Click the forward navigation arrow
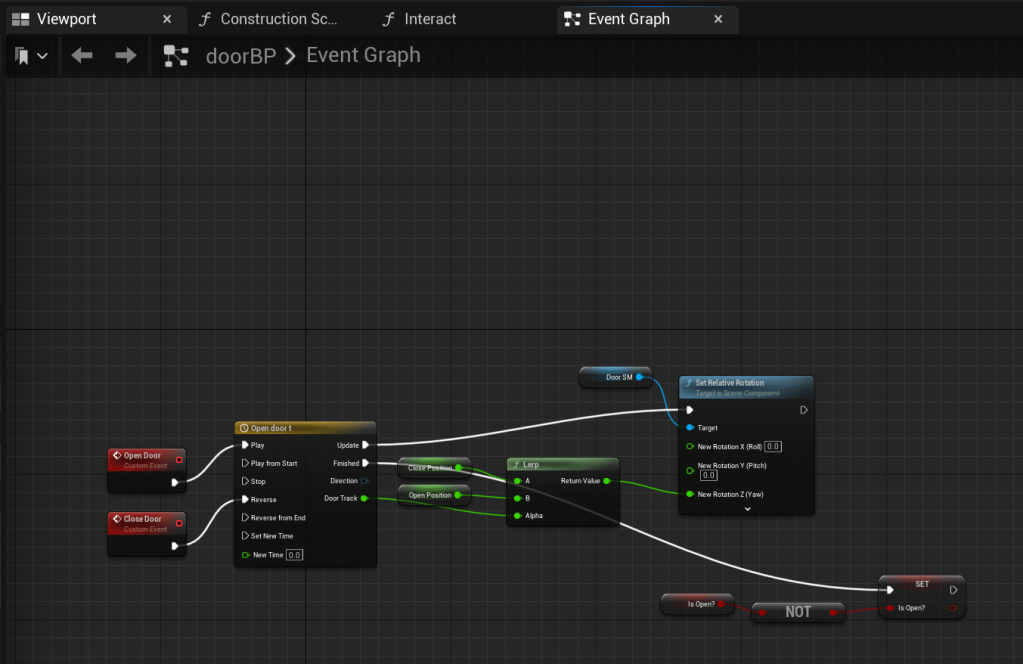This screenshot has width=1023, height=664. [125, 56]
